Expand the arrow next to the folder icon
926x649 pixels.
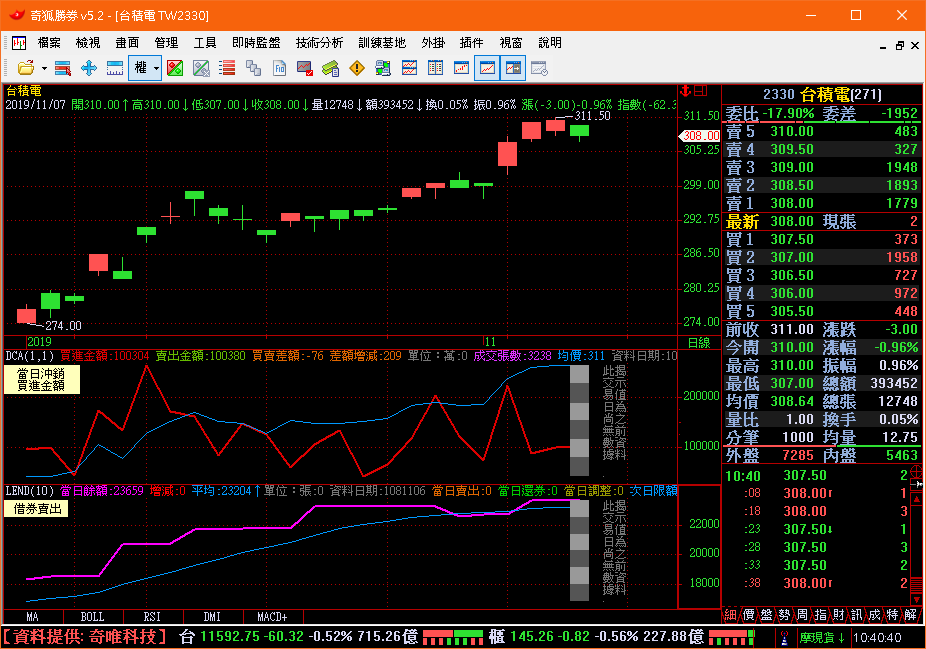(x=44, y=69)
